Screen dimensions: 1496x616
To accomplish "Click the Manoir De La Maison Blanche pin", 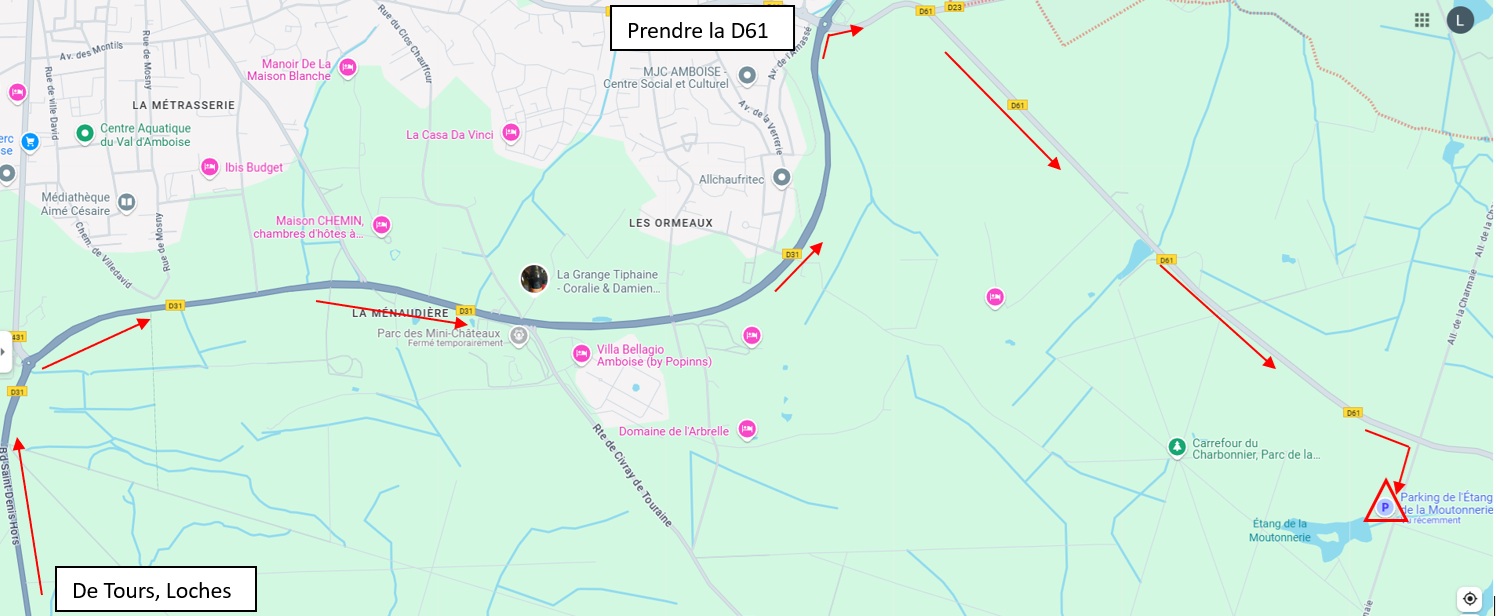I will click(x=347, y=68).
